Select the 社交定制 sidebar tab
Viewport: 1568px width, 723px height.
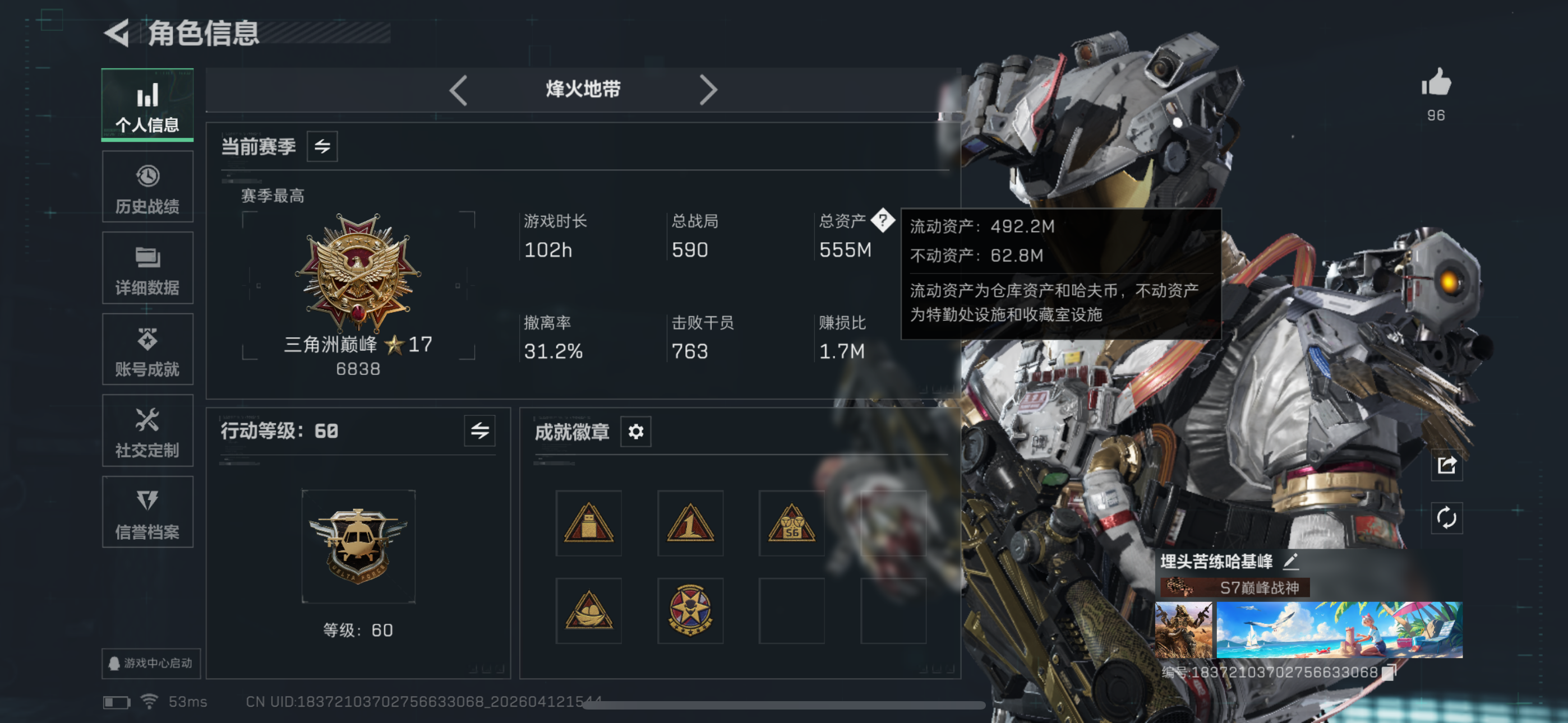[148, 431]
